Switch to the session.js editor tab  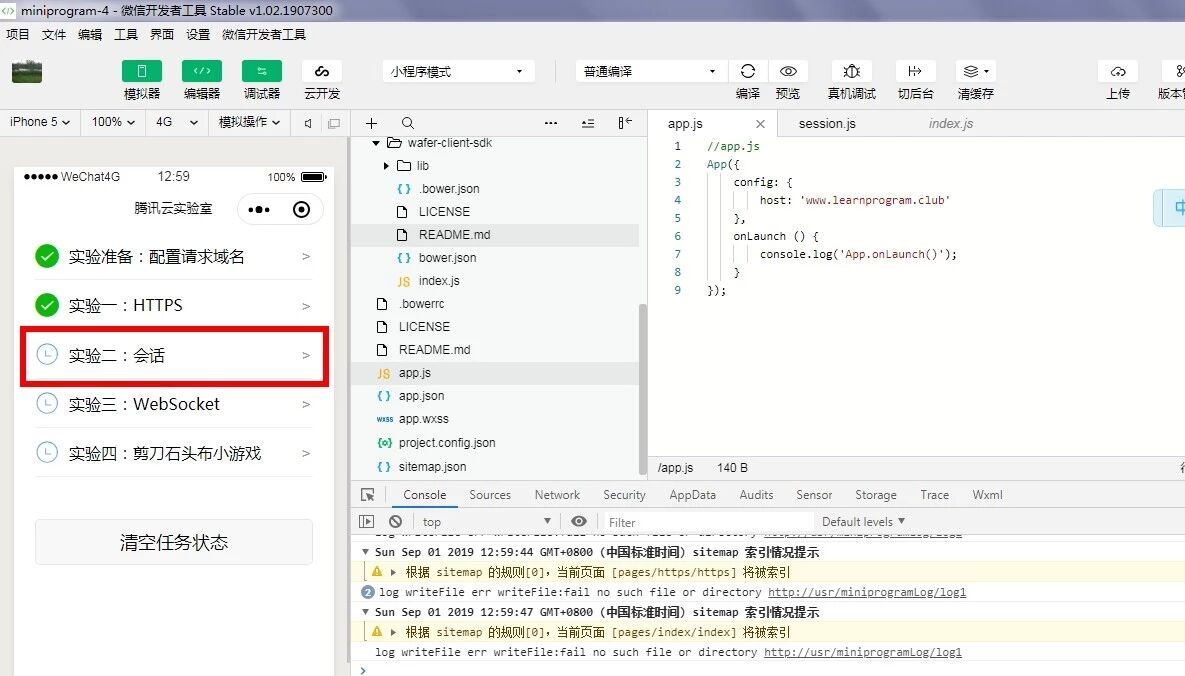click(x=827, y=123)
